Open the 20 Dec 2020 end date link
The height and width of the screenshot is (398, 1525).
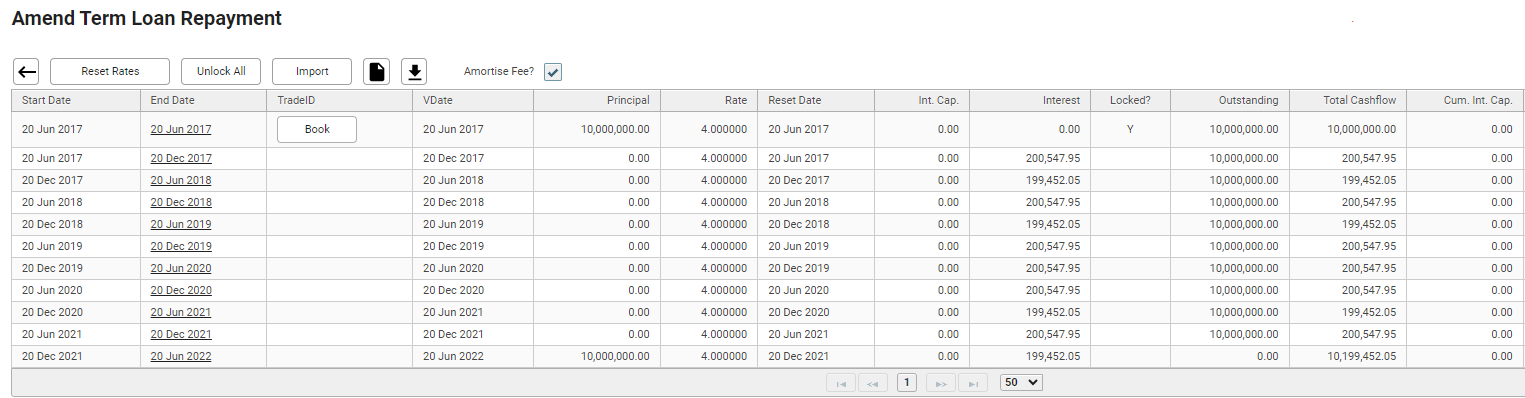pyautogui.click(x=181, y=290)
